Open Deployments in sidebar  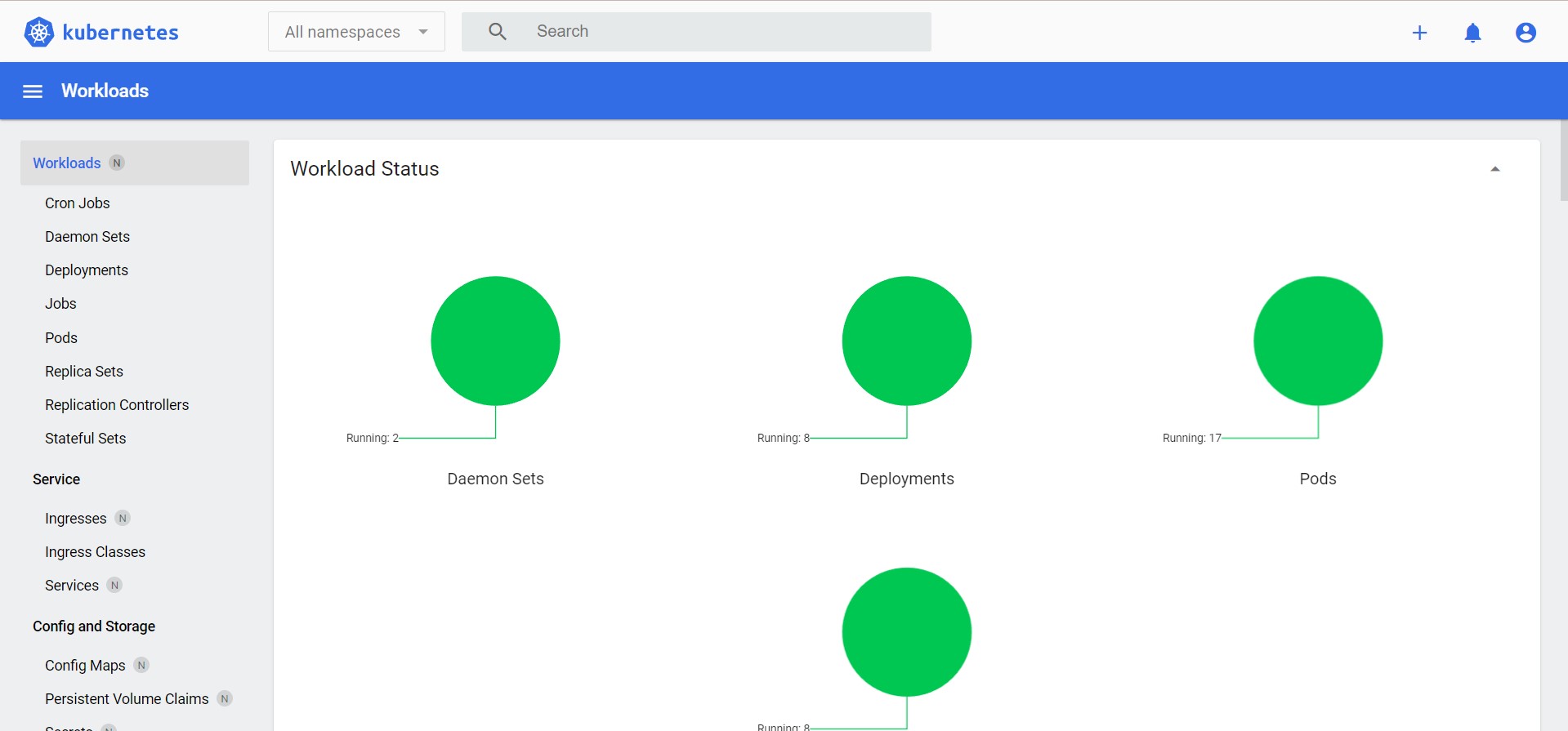(87, 270)
